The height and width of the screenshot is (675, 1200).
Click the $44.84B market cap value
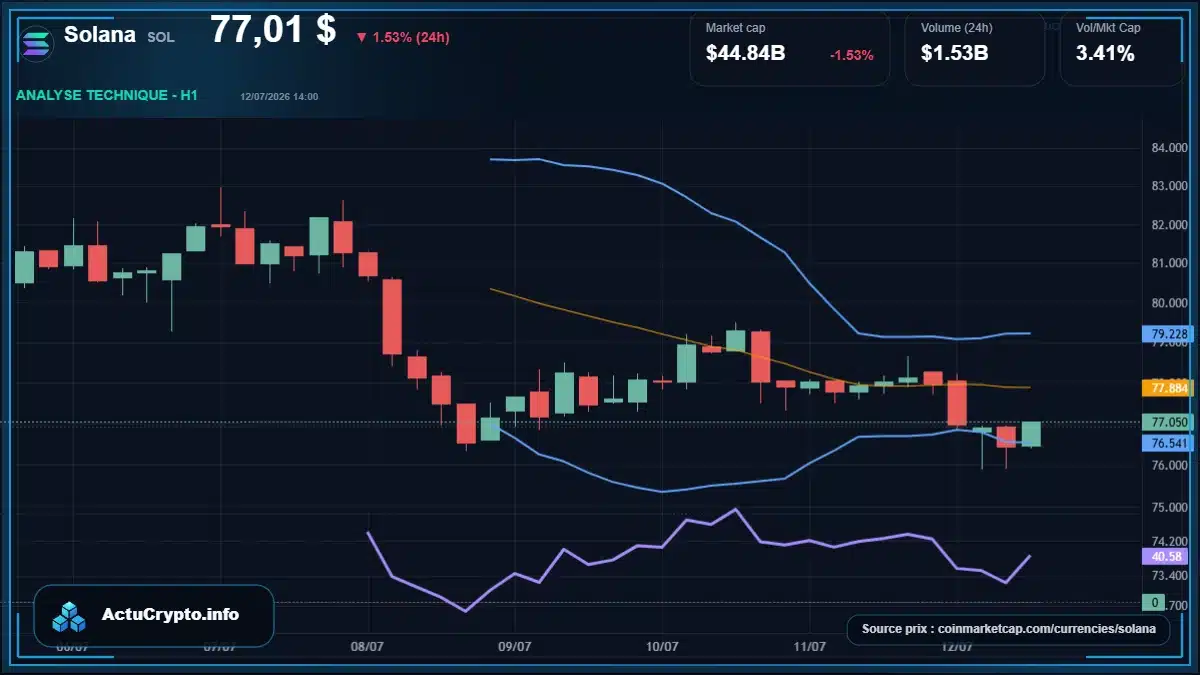point(745,54)
